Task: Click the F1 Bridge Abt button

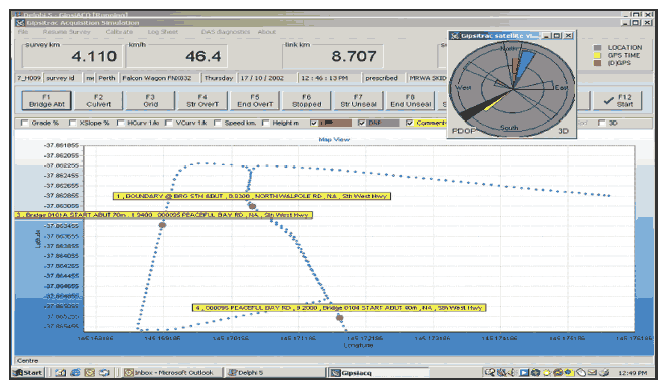Action: point(47,101)
